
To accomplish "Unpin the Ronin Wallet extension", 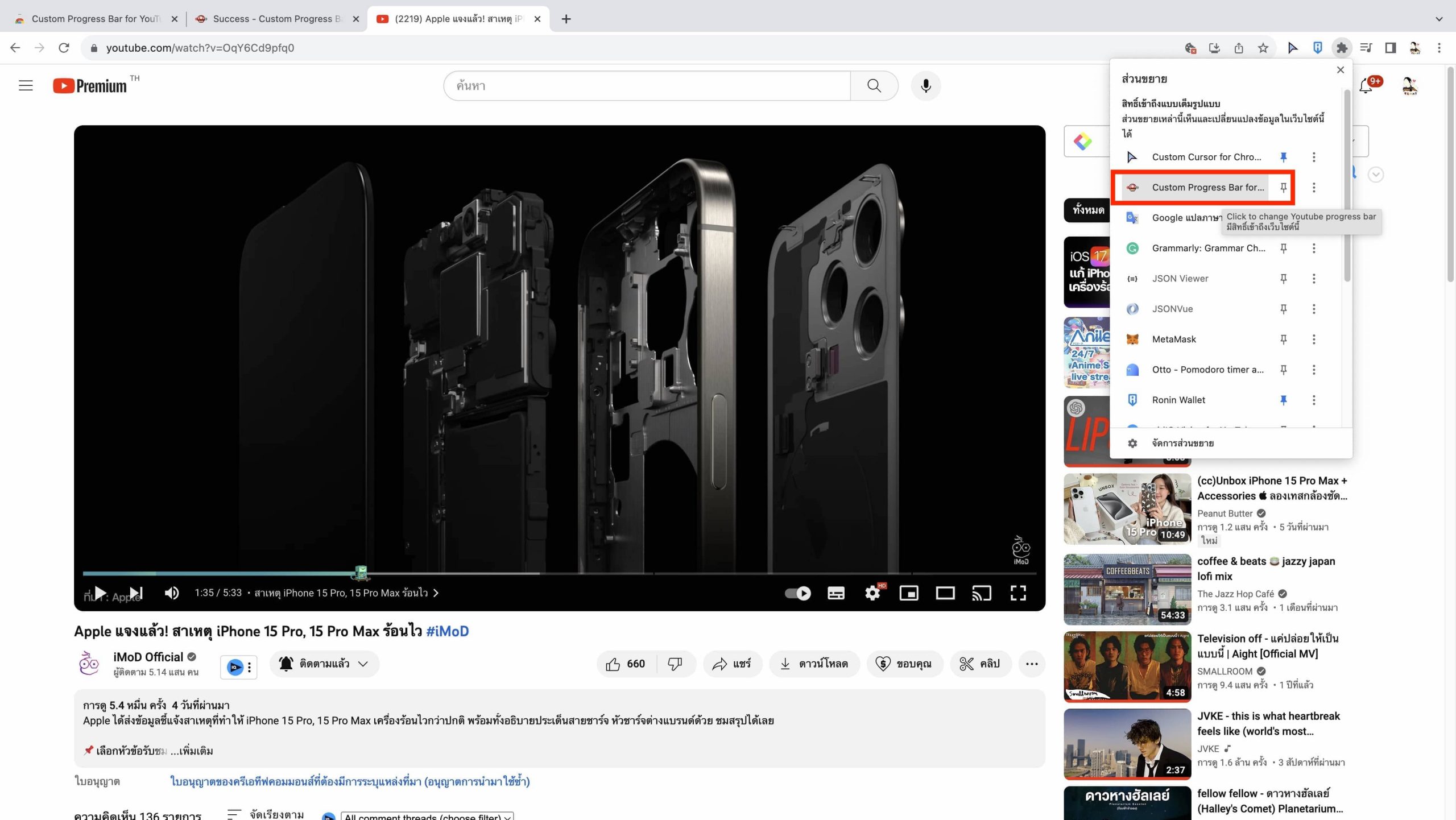I will click(x=1283, y=400).
